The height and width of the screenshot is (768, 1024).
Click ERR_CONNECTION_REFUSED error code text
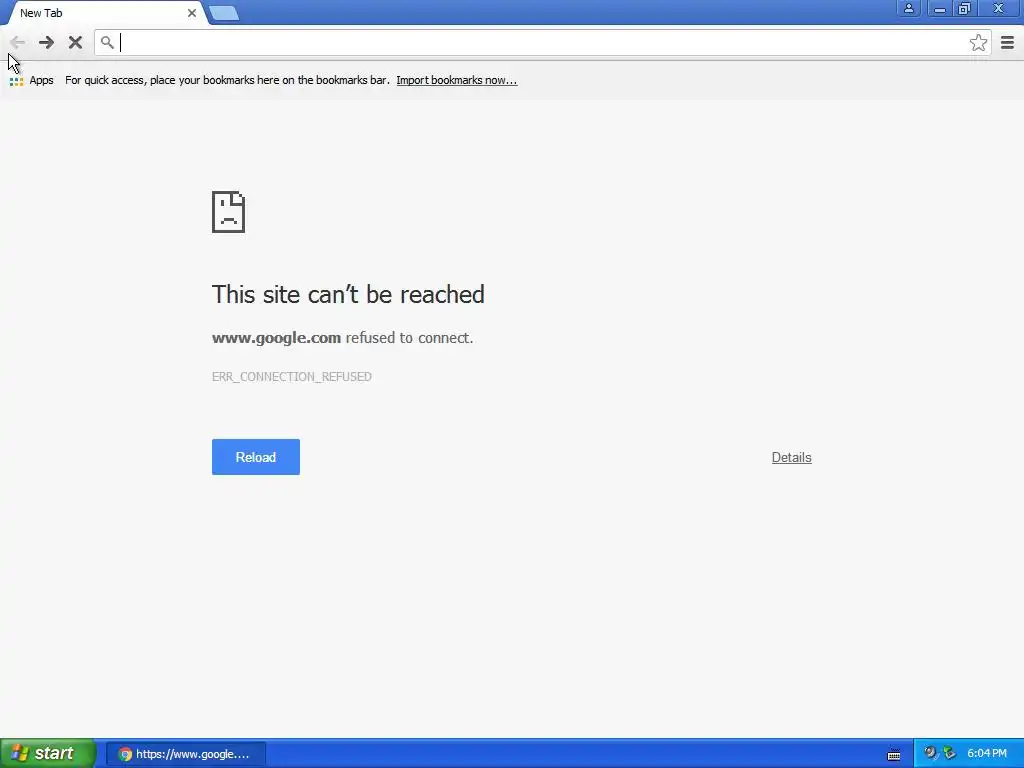[291, 377]
